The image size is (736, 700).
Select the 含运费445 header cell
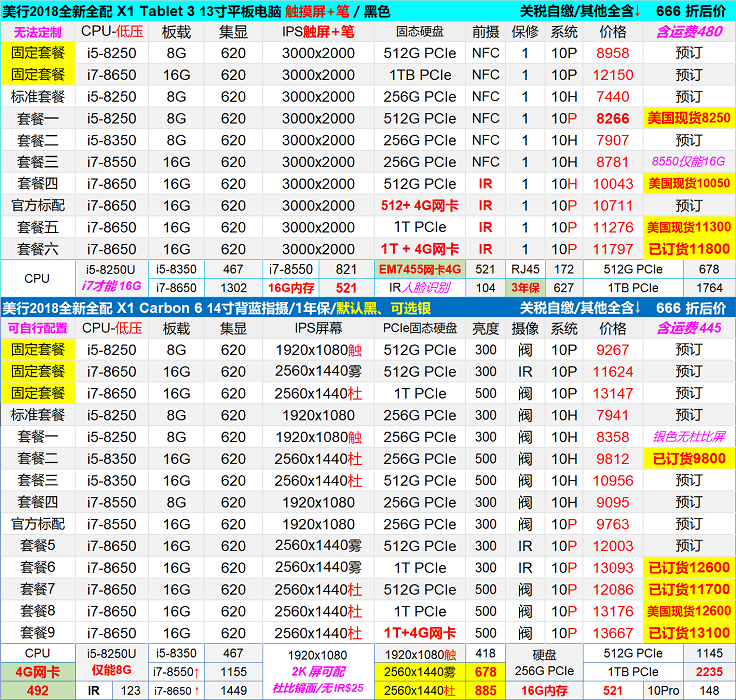click(x=689, y=328)
